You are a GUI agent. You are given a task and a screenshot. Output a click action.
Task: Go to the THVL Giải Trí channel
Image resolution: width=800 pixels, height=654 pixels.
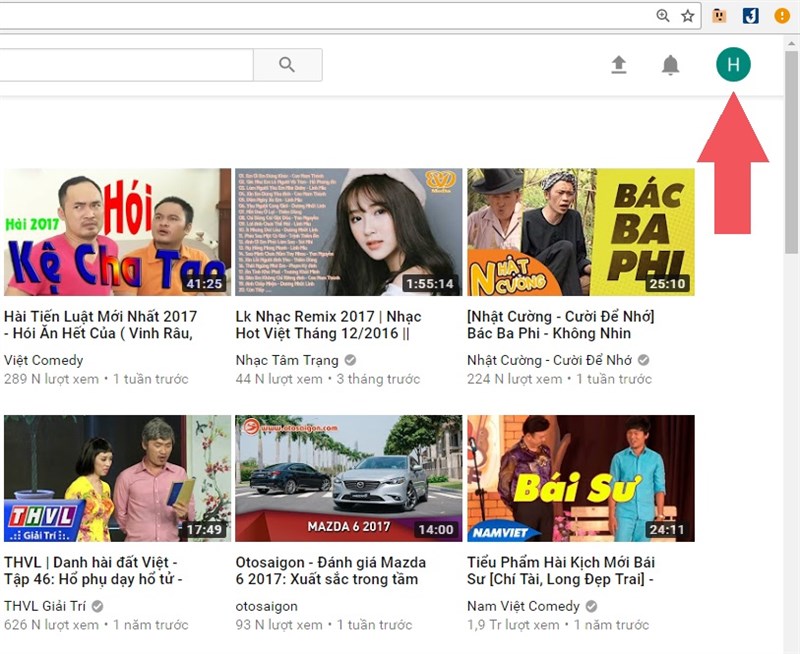46,606
